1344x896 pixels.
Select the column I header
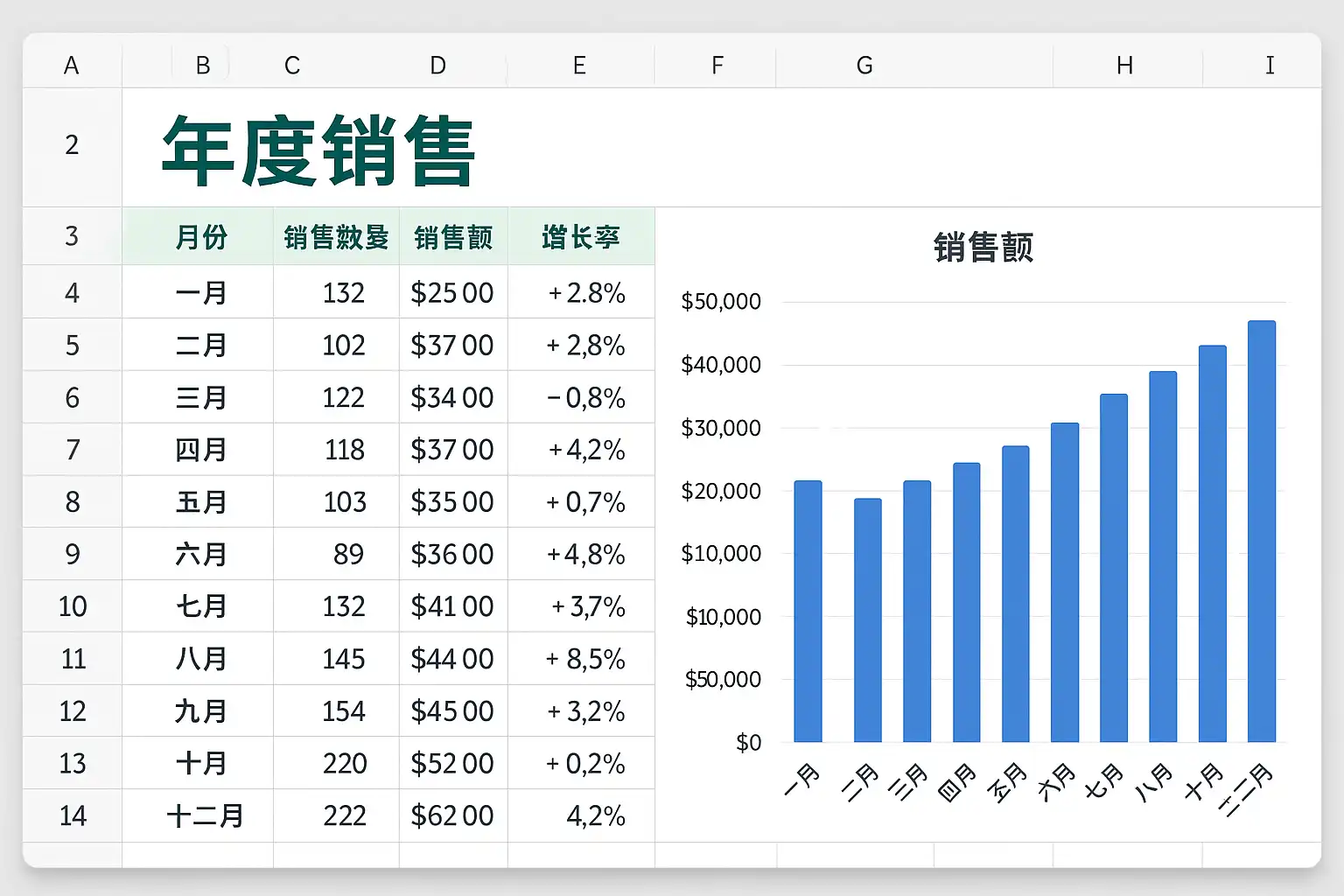click(x=1269, y=66)
